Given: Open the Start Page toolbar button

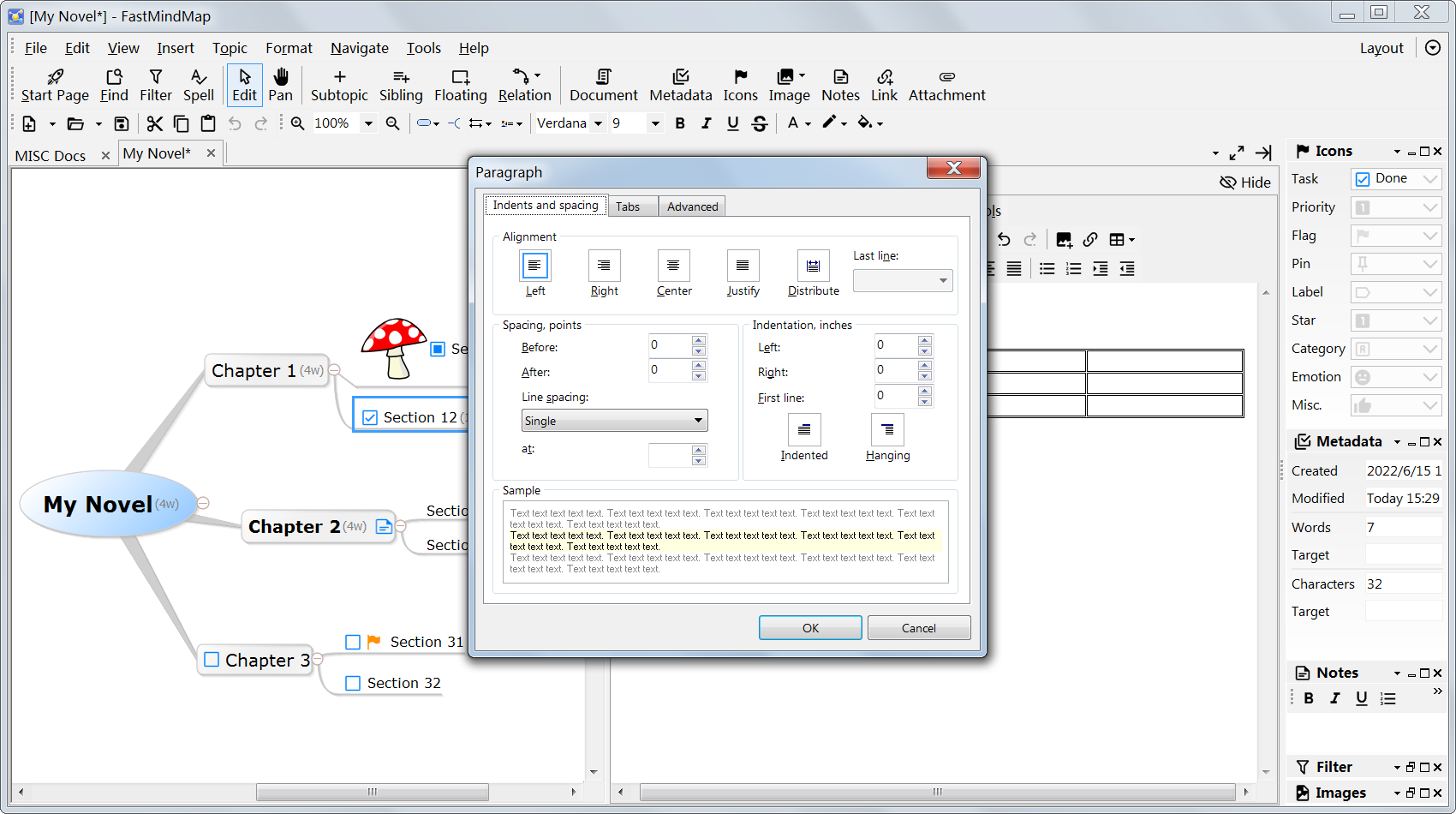Looking at the screenshot, I should click(x=55, y=86).
